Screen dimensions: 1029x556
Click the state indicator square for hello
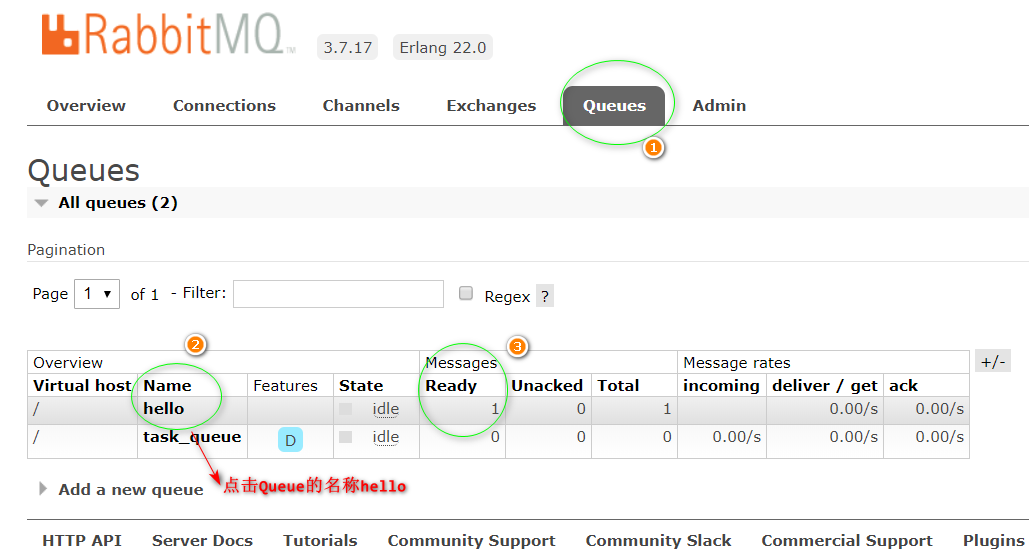345,409
